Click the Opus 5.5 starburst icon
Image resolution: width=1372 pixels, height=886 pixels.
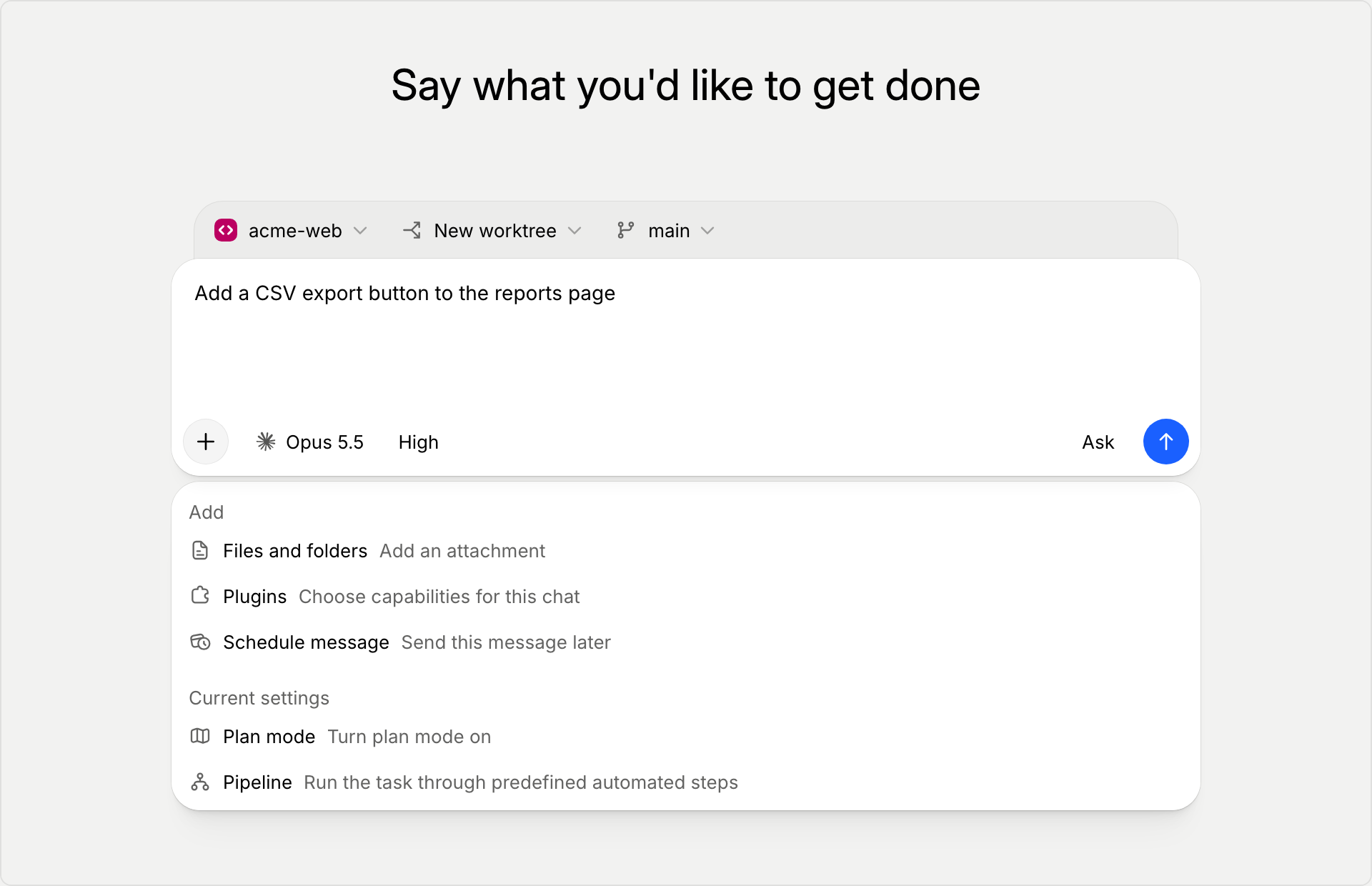click(266, 442)
